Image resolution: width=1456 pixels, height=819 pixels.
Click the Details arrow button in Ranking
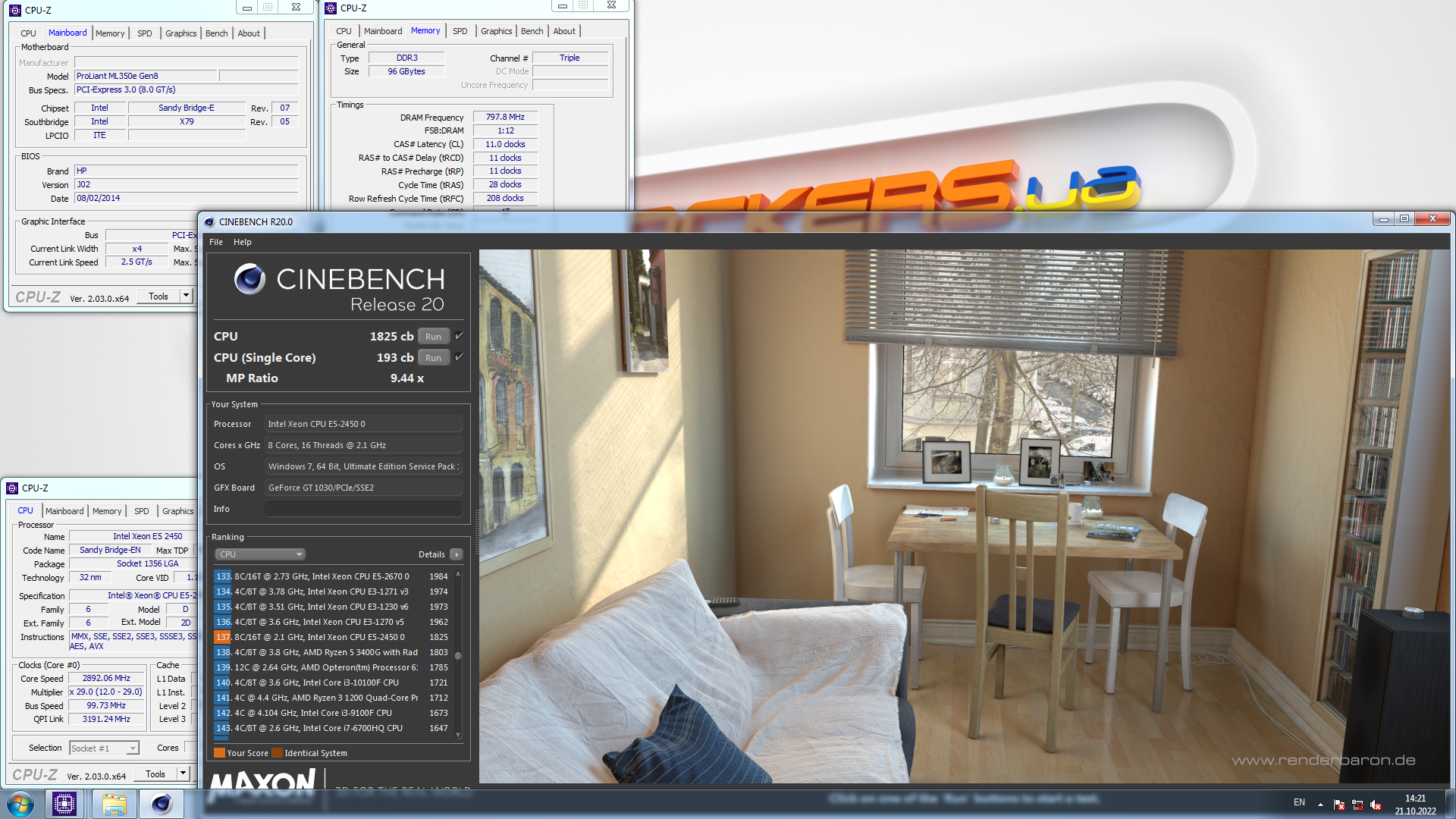pos(457,554)
